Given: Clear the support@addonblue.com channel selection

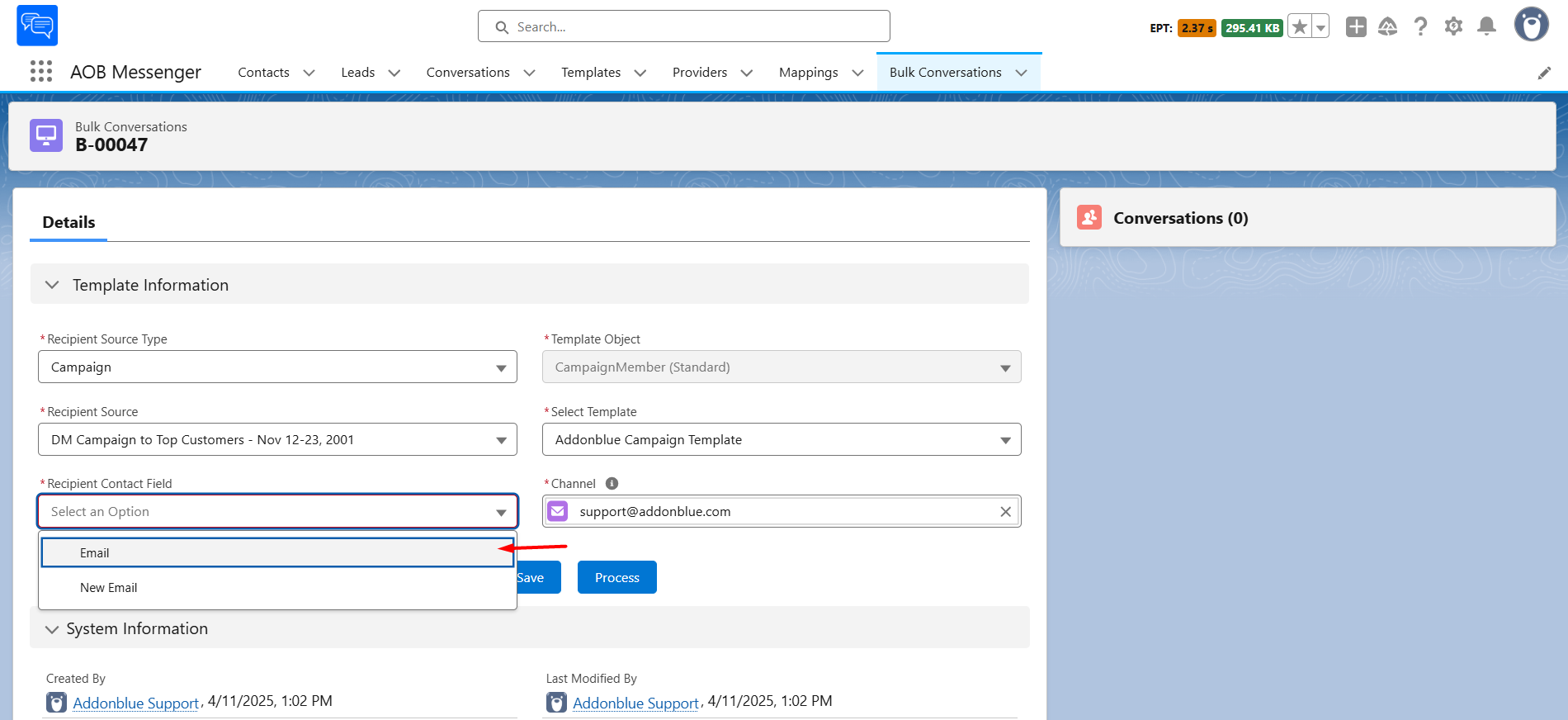Looking at the screenshot, I should click(1005, 512).
